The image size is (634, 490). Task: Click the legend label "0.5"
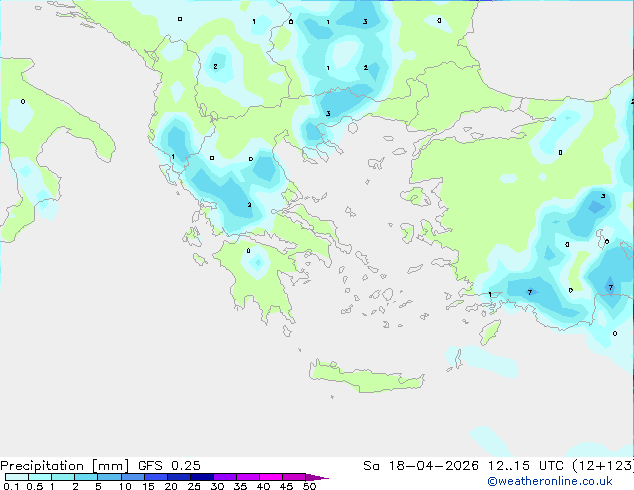(x=35, y=486)
